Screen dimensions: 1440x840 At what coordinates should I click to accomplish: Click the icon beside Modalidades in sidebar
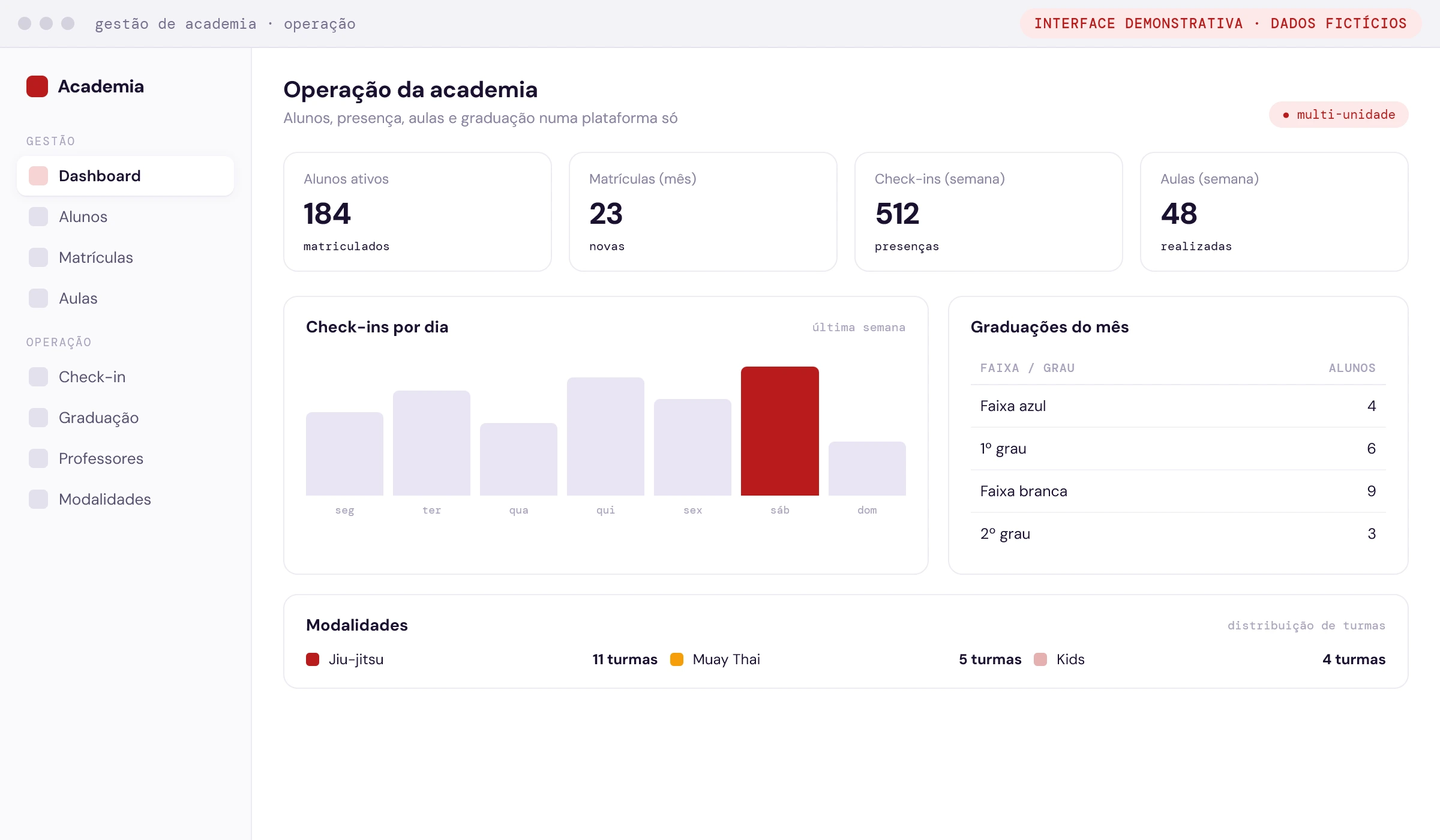(x=38, y=499)
